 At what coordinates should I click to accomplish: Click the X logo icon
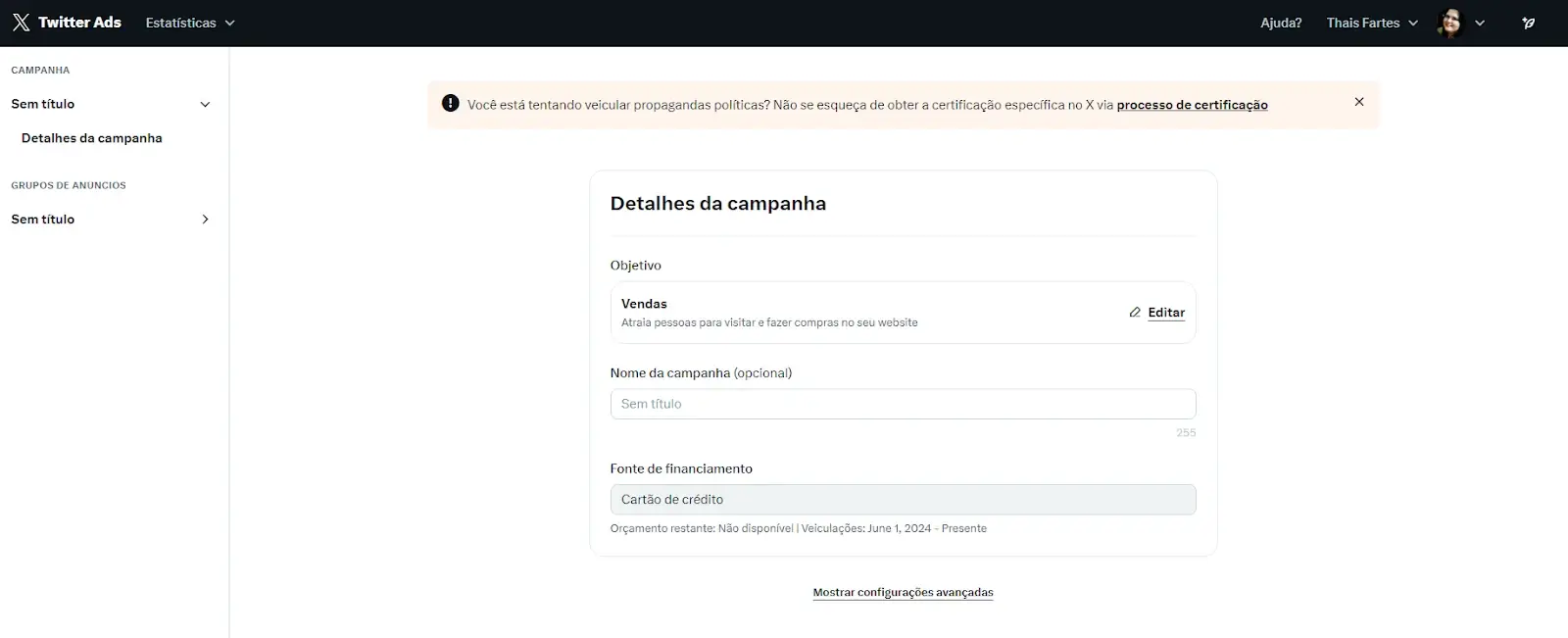pyautogui.click(x=21, y=23)
